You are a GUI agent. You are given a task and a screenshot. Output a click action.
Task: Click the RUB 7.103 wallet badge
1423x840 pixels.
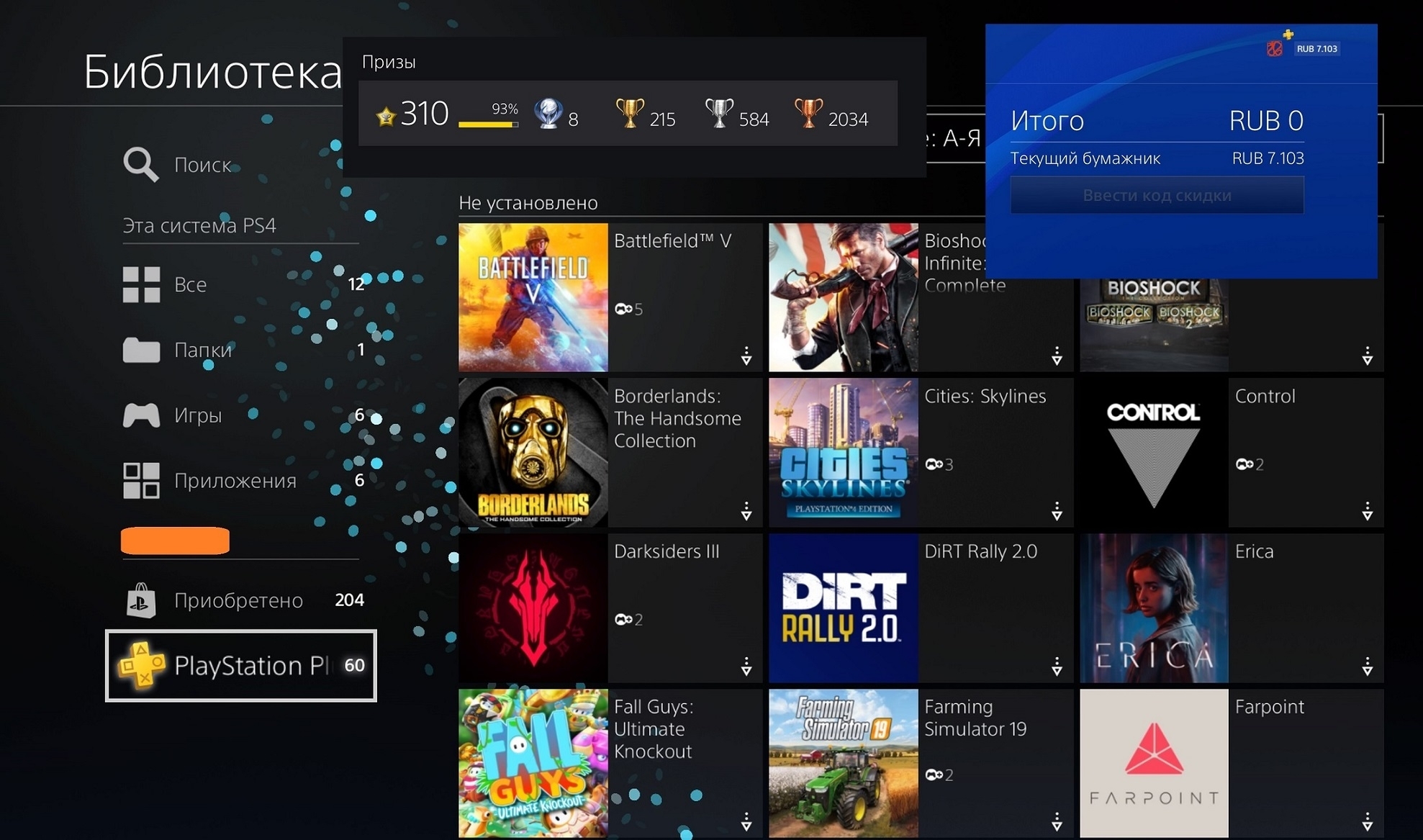coord(1316,49)
